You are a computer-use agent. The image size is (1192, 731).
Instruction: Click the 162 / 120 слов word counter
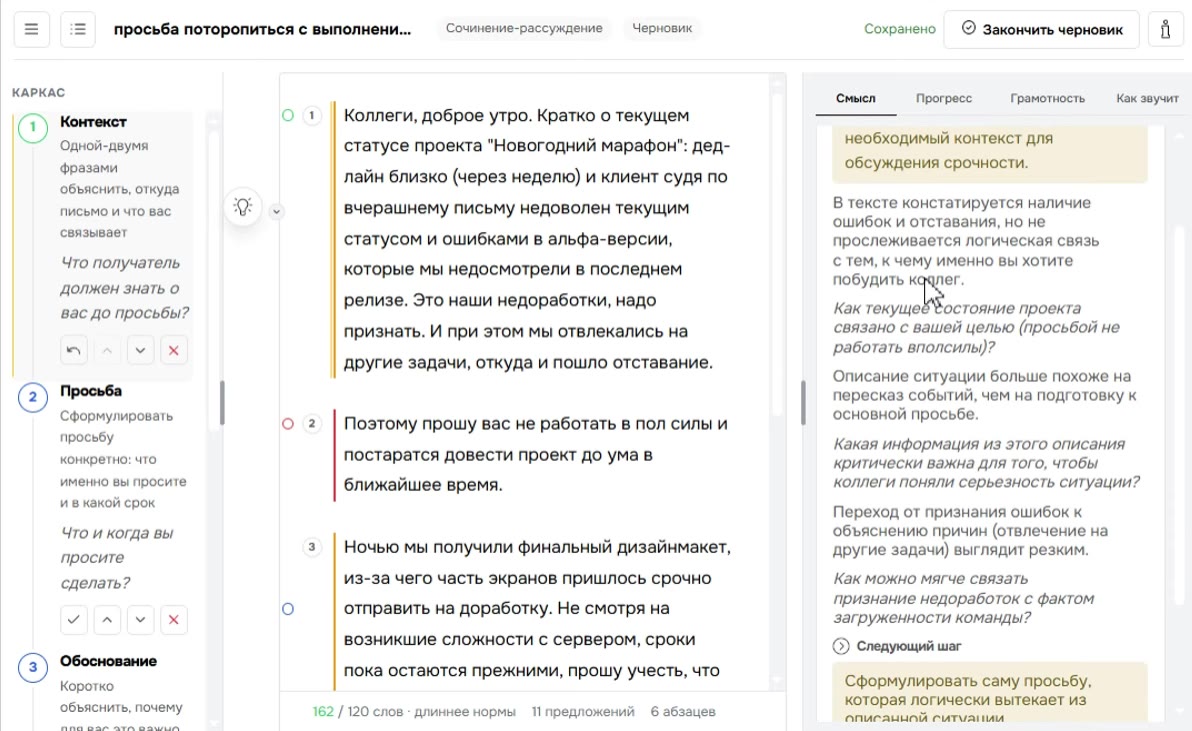click(414, 712)
